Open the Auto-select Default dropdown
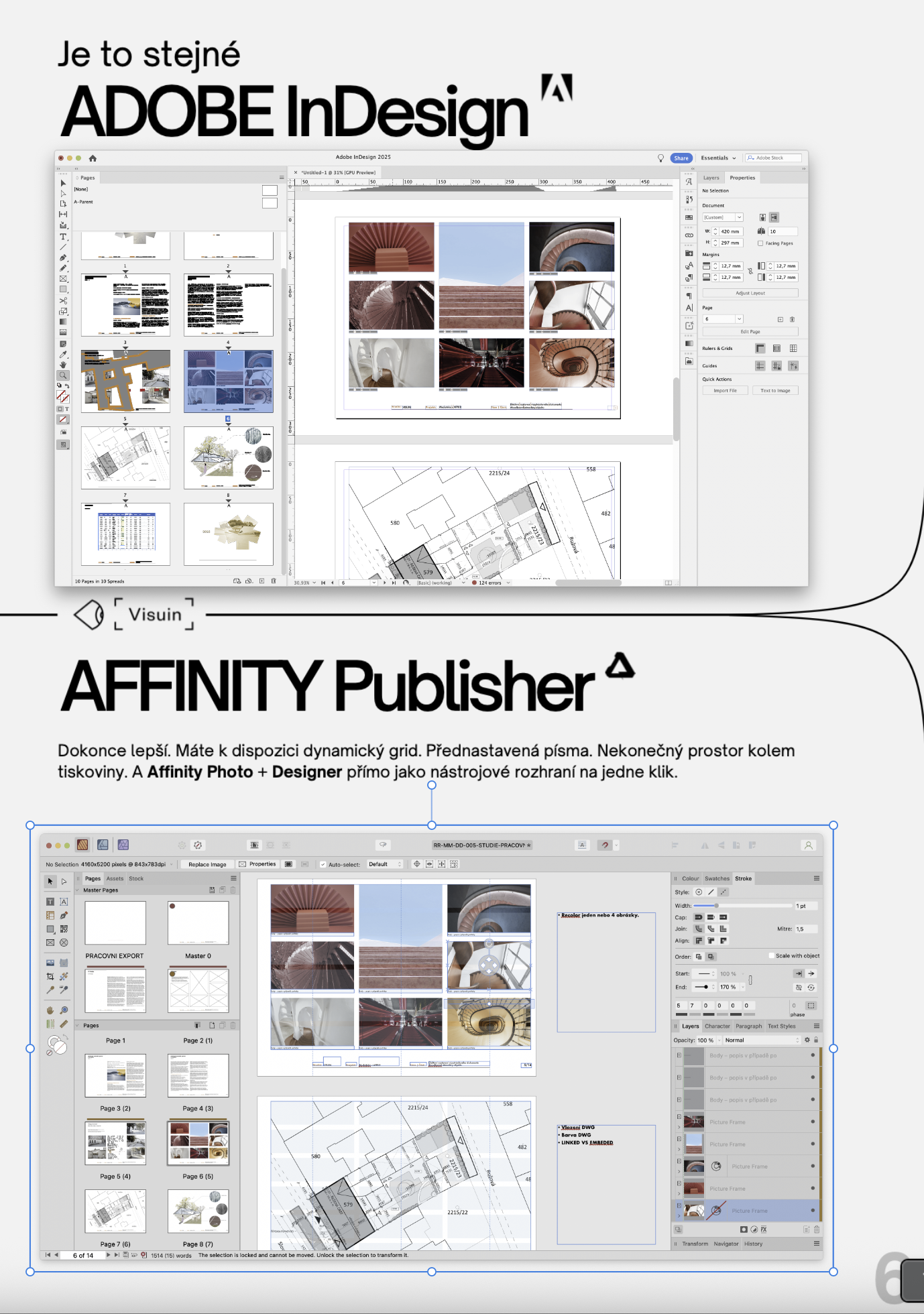The width and height of the screenshot is (924, 1314). 385,864
